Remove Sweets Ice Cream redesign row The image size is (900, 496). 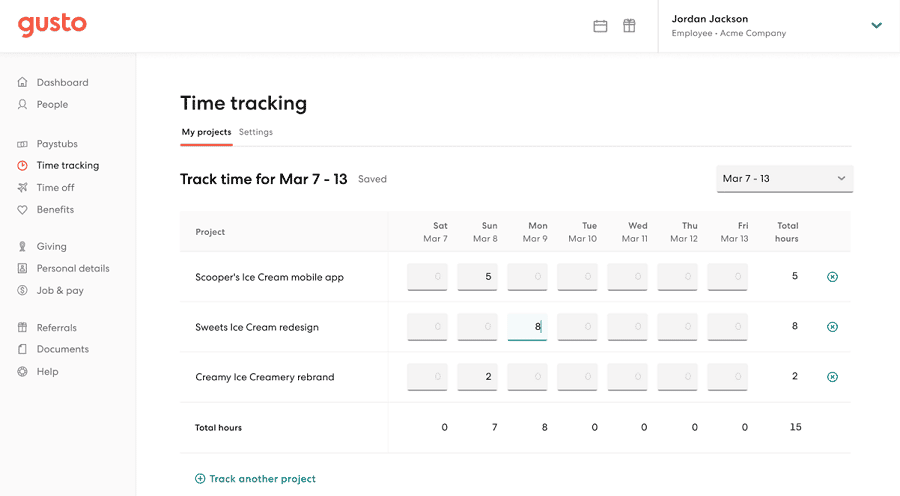(x=832, y=327)
